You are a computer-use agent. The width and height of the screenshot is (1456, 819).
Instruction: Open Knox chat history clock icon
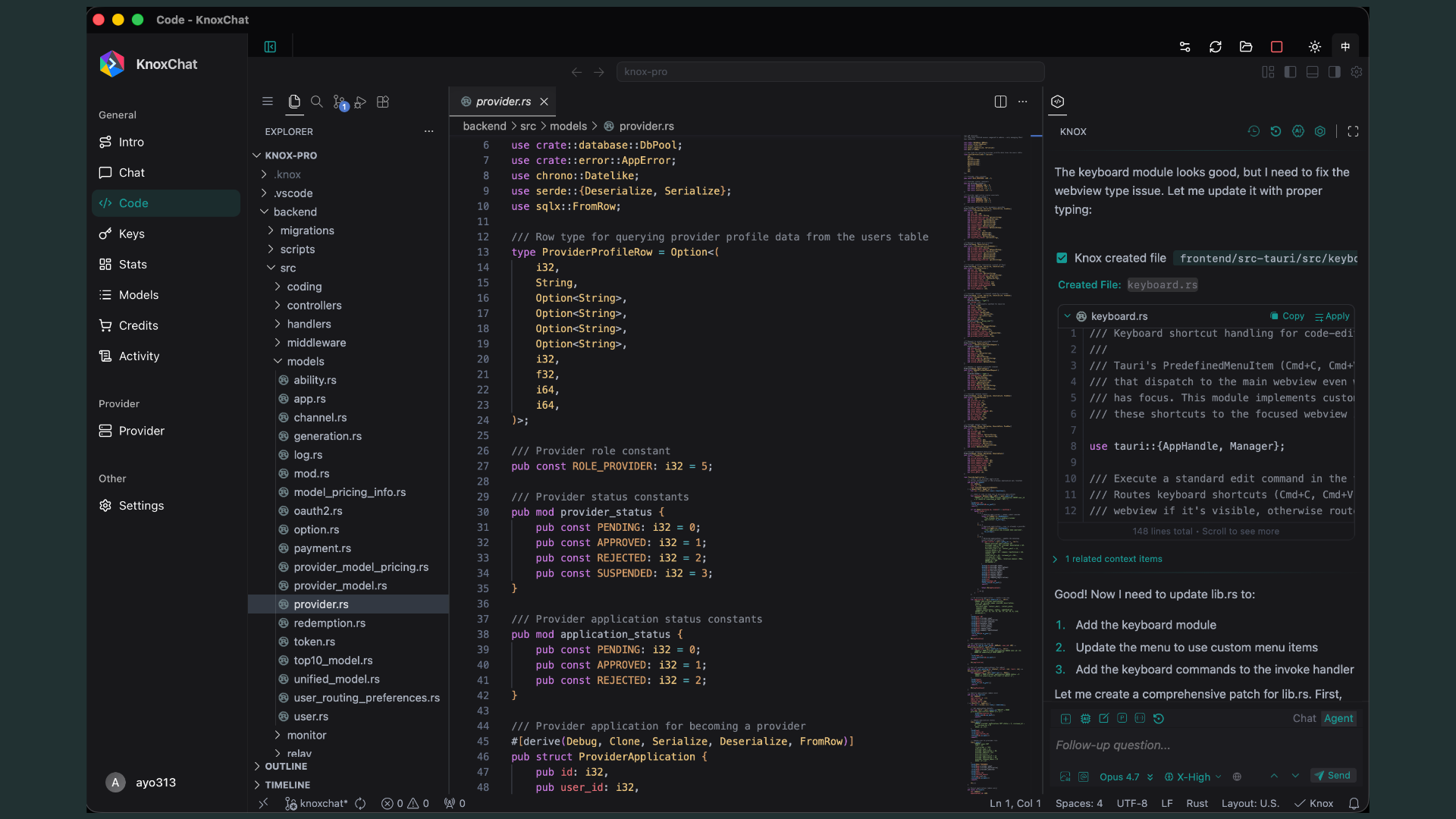pos(1254,131)
